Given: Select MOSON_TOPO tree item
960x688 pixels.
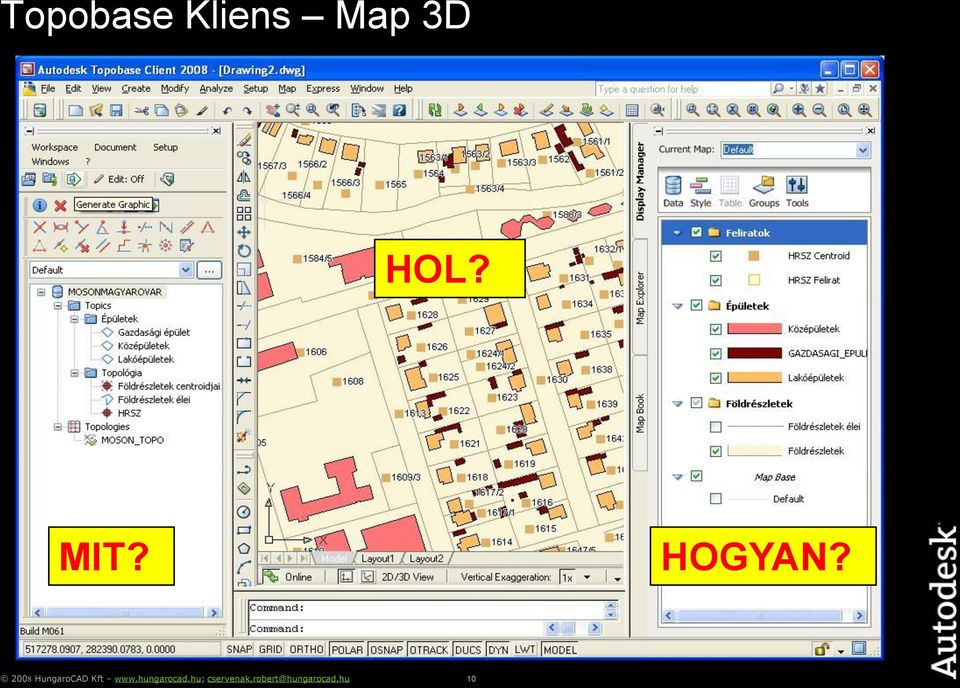Looking at the screenshot, I should (132, 440).
